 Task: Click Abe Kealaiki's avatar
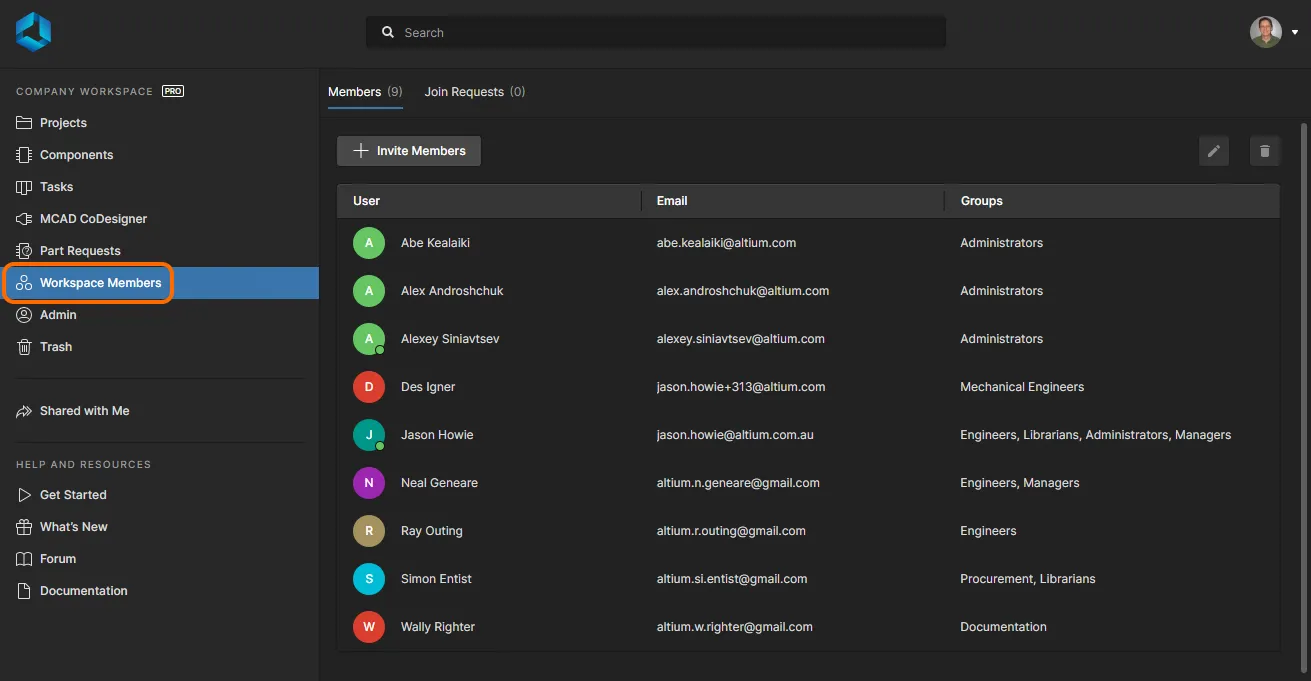pos(369,243)
